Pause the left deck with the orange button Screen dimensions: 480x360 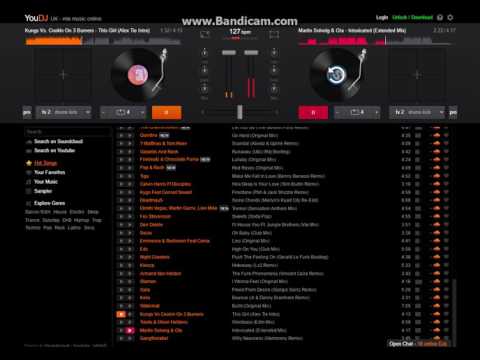[x=166, y=113]
